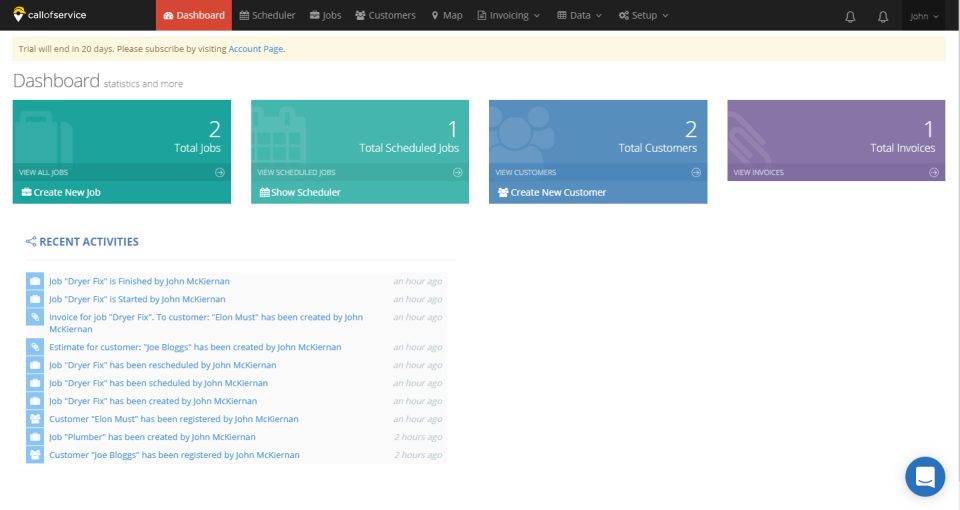960x510 pixels.
Task: Open Customers in top navigation
Action: click(385, 15)
